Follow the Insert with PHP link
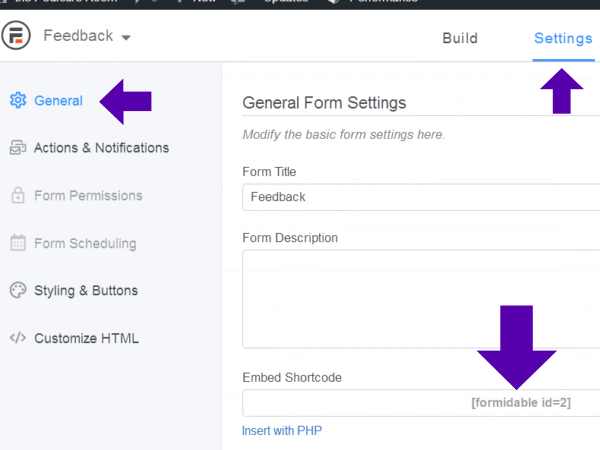600x450 pixels. coord(282,431)
